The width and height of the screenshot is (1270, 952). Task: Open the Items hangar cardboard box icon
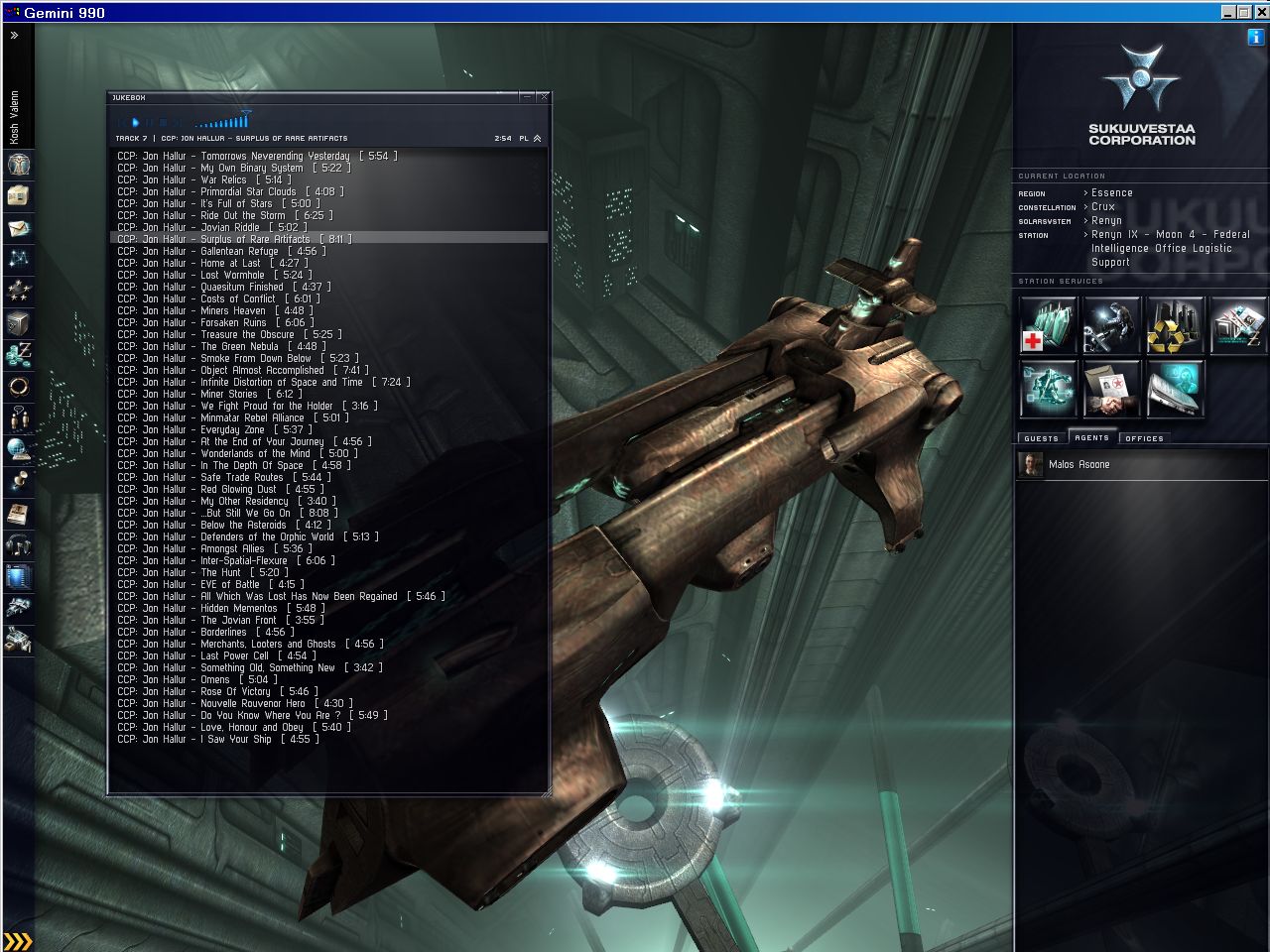(19, 195)
